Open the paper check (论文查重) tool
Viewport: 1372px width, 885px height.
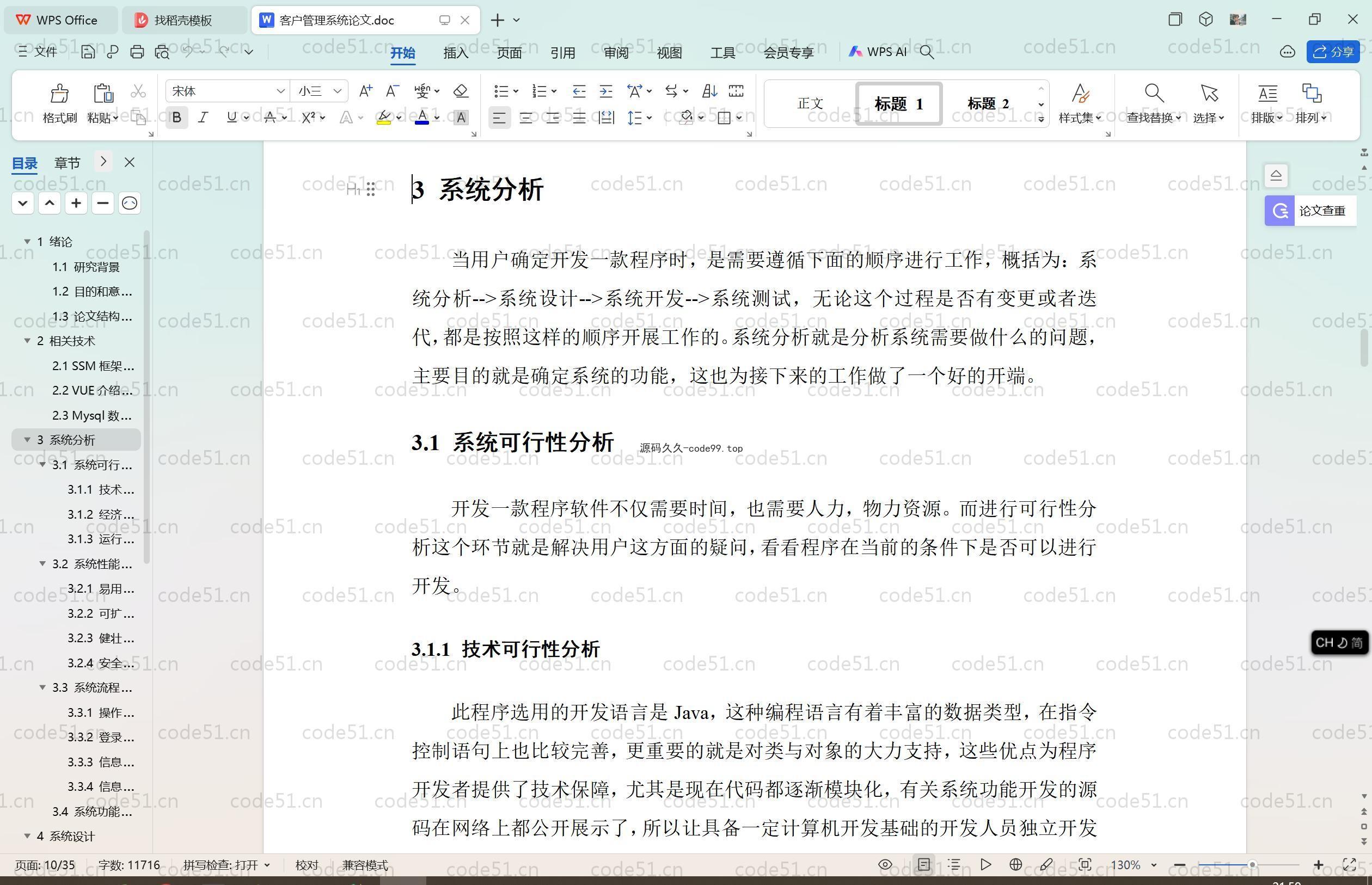(1310, 211)
